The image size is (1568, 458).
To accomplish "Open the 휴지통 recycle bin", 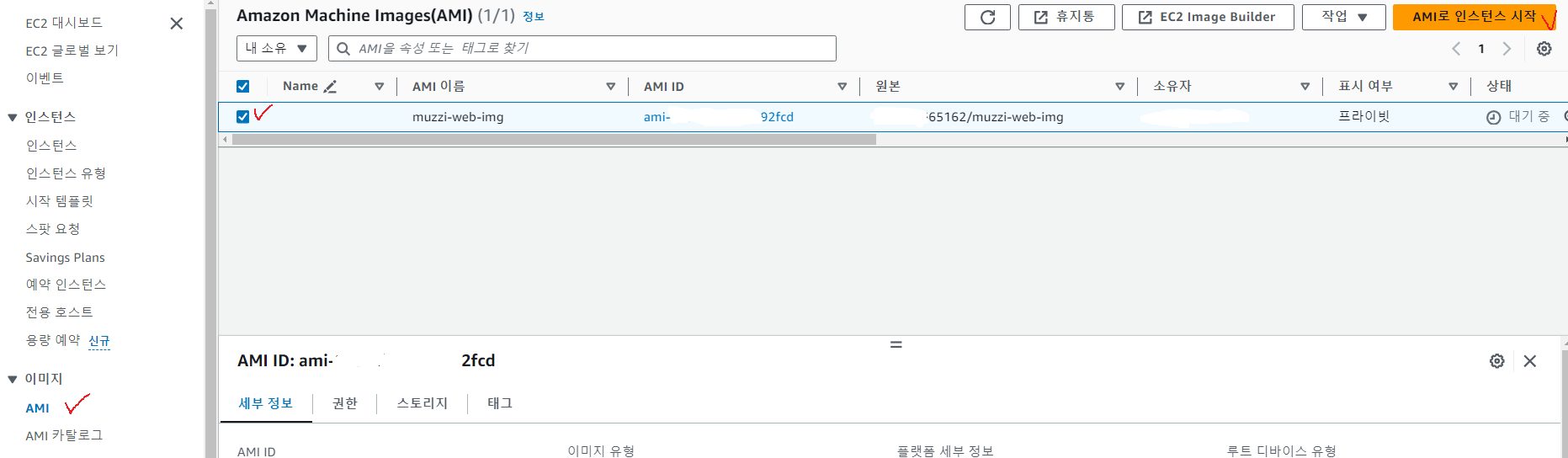I will click(x=1066, y=17).
